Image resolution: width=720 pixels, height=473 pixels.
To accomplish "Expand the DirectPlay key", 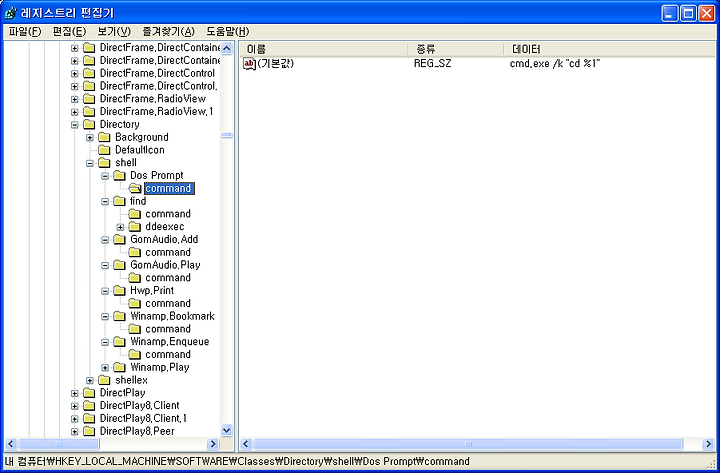I will coord(74,393).
